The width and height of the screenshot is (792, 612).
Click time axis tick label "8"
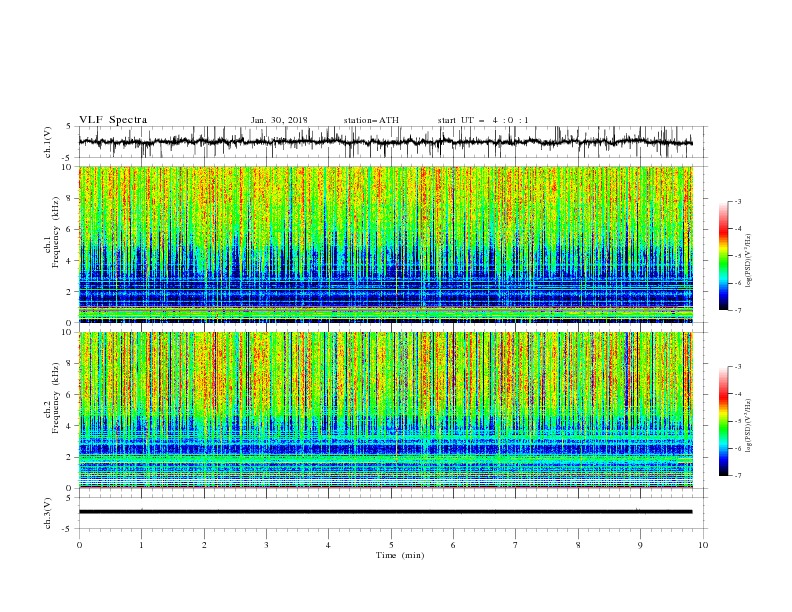(x=578, y=545)
